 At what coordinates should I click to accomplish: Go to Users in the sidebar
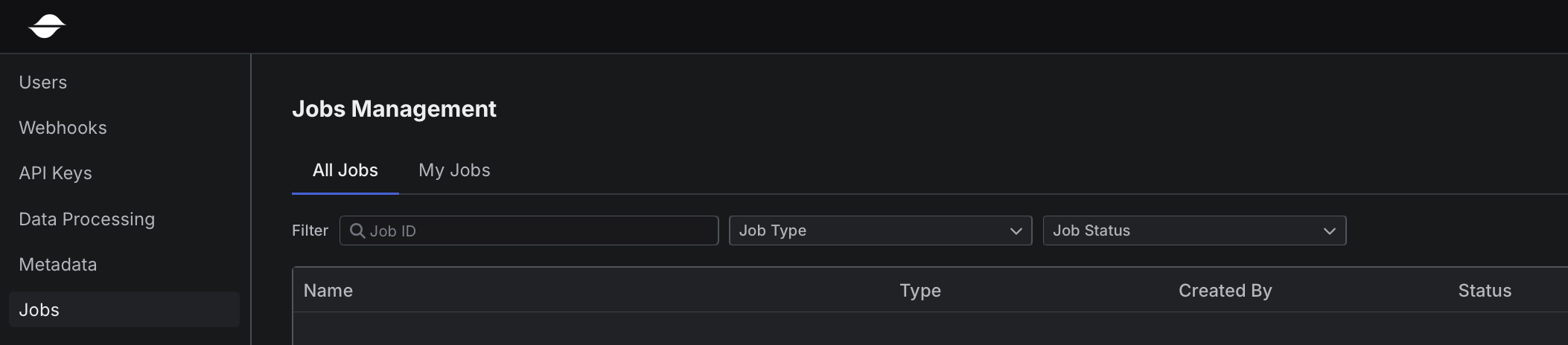coord(43,83)
